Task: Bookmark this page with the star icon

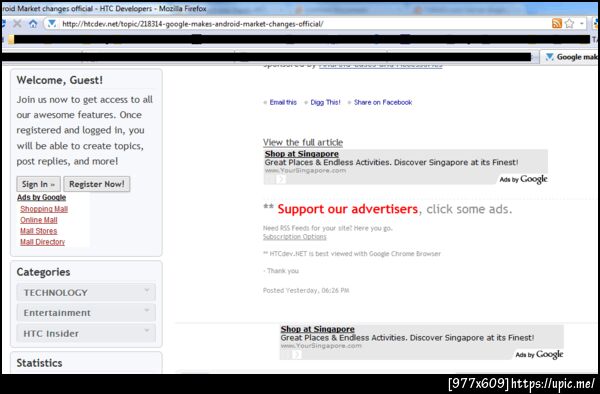Action: click(x=569, y=23)
